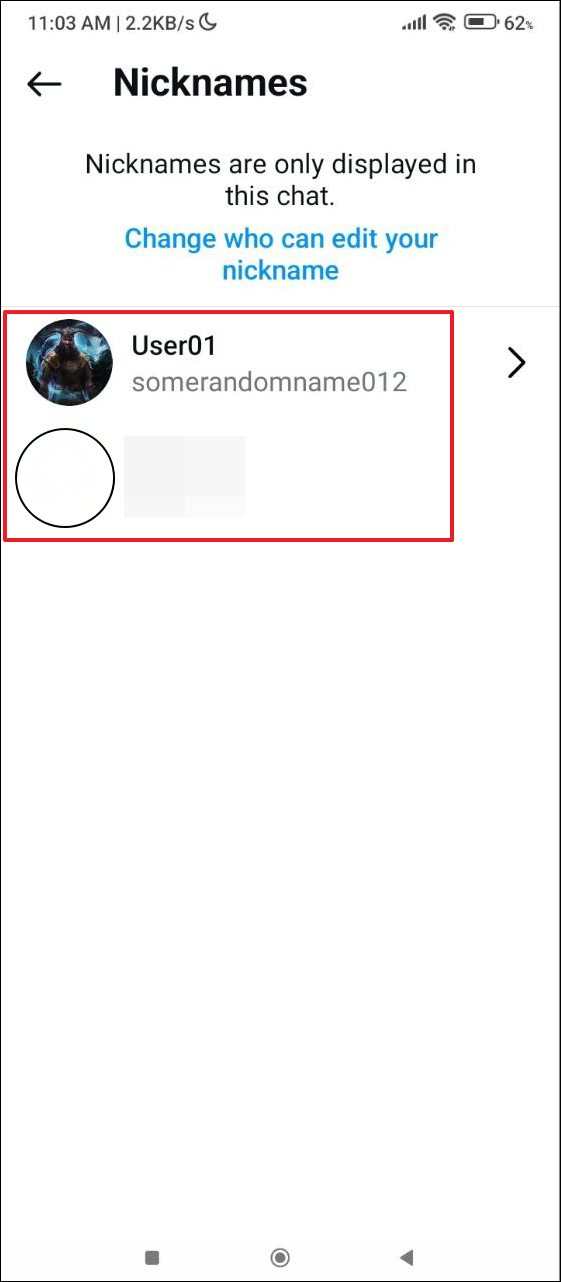Select the User01 nickname label
Screen dimensions: 561x1282
[x=174, y=345]
